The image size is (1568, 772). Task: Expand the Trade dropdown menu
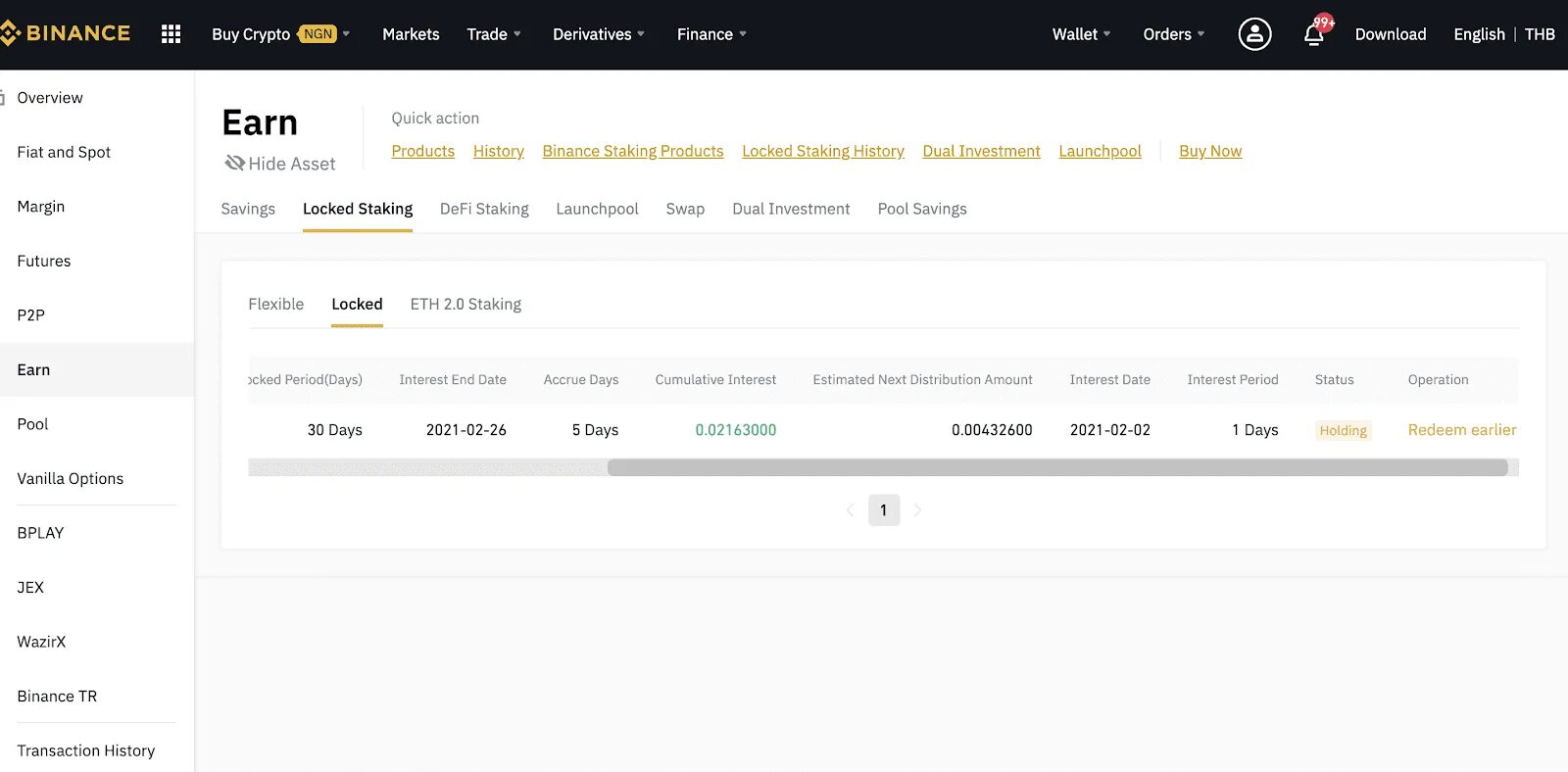494,34
